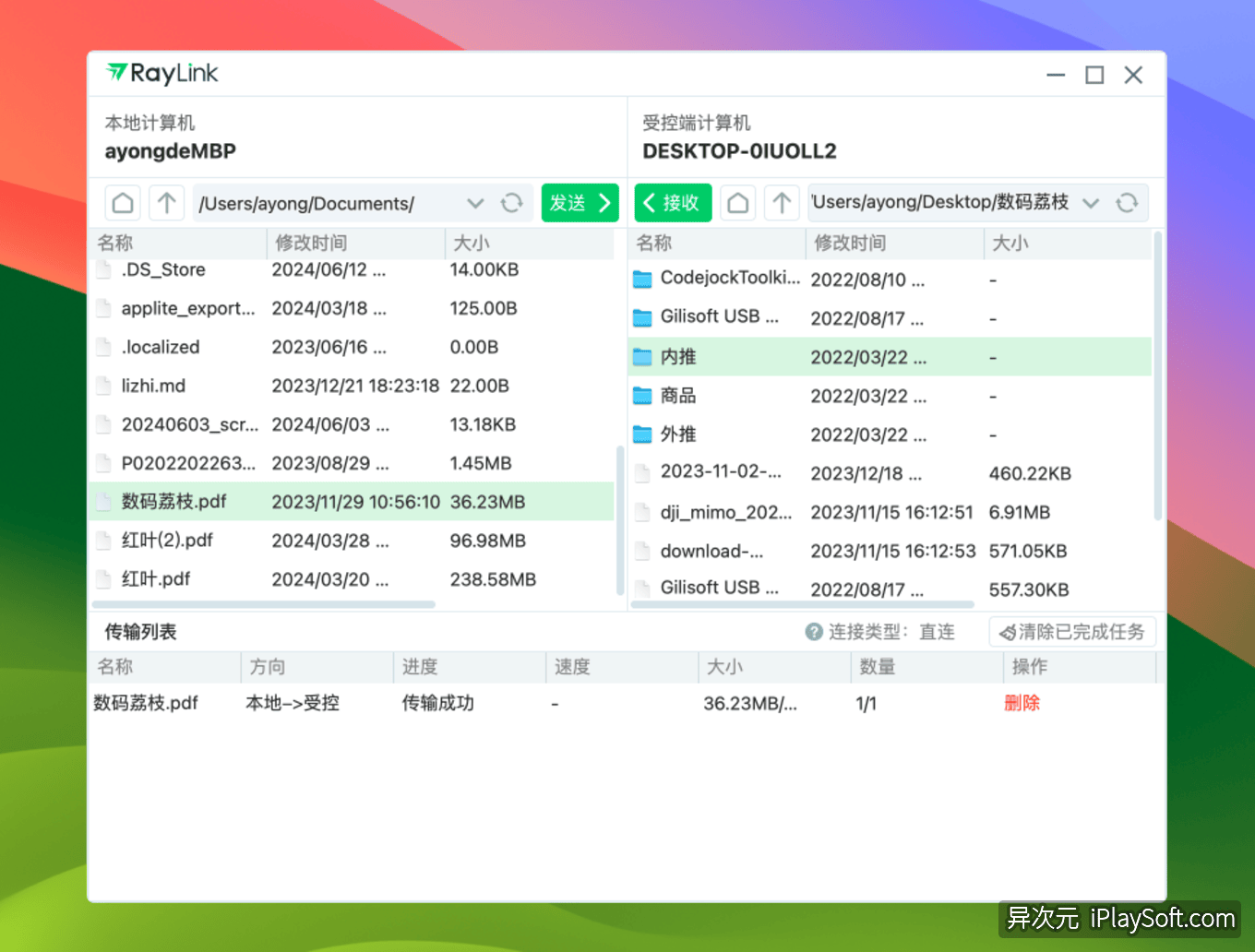Click the remote panel home icon

click(x=737, y=203)
